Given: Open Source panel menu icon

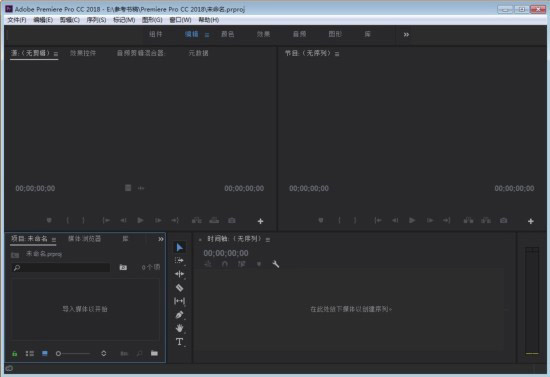Looking at the screenshot, I should [x=56, y=54].
